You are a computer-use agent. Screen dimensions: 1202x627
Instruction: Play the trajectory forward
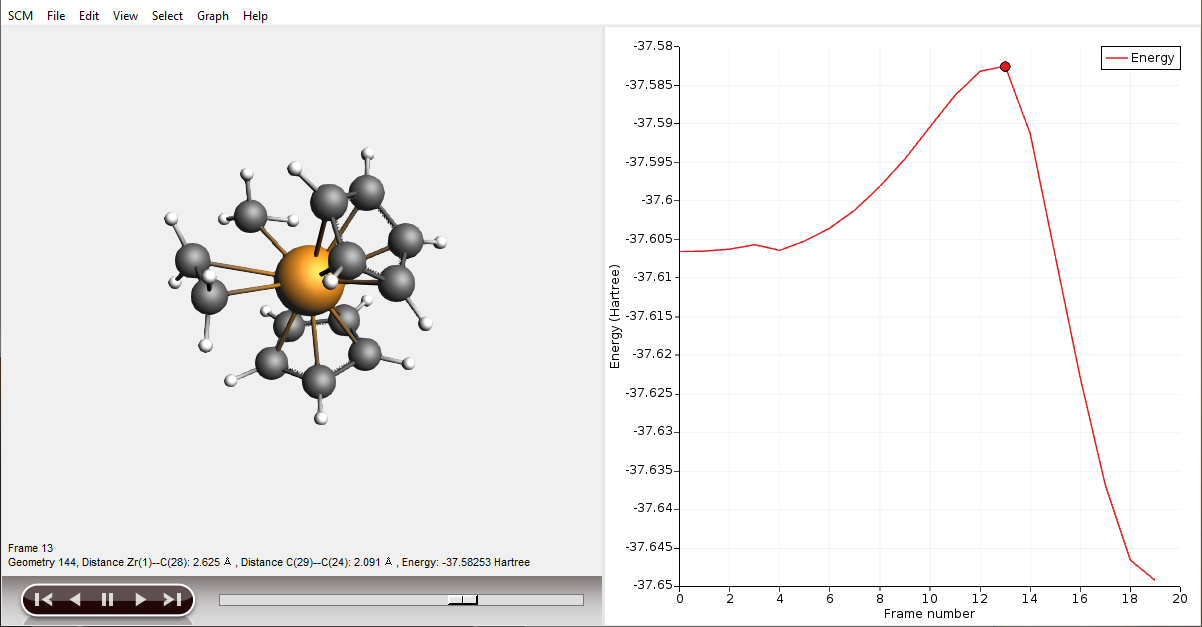[139, 598]
